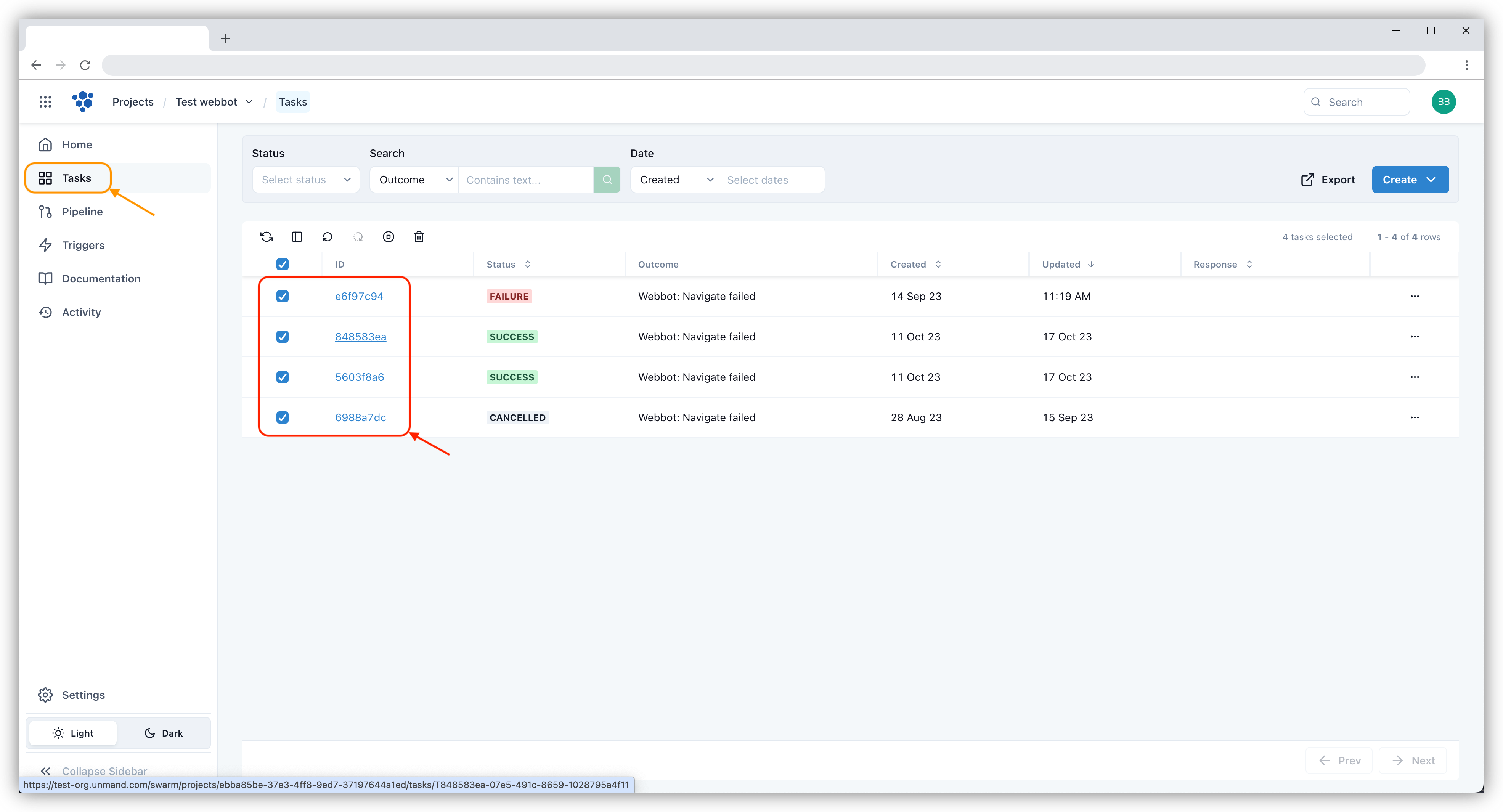Uncheck task e6f97c94's checkbox
1503x812 pixels.
coord(282,296)
